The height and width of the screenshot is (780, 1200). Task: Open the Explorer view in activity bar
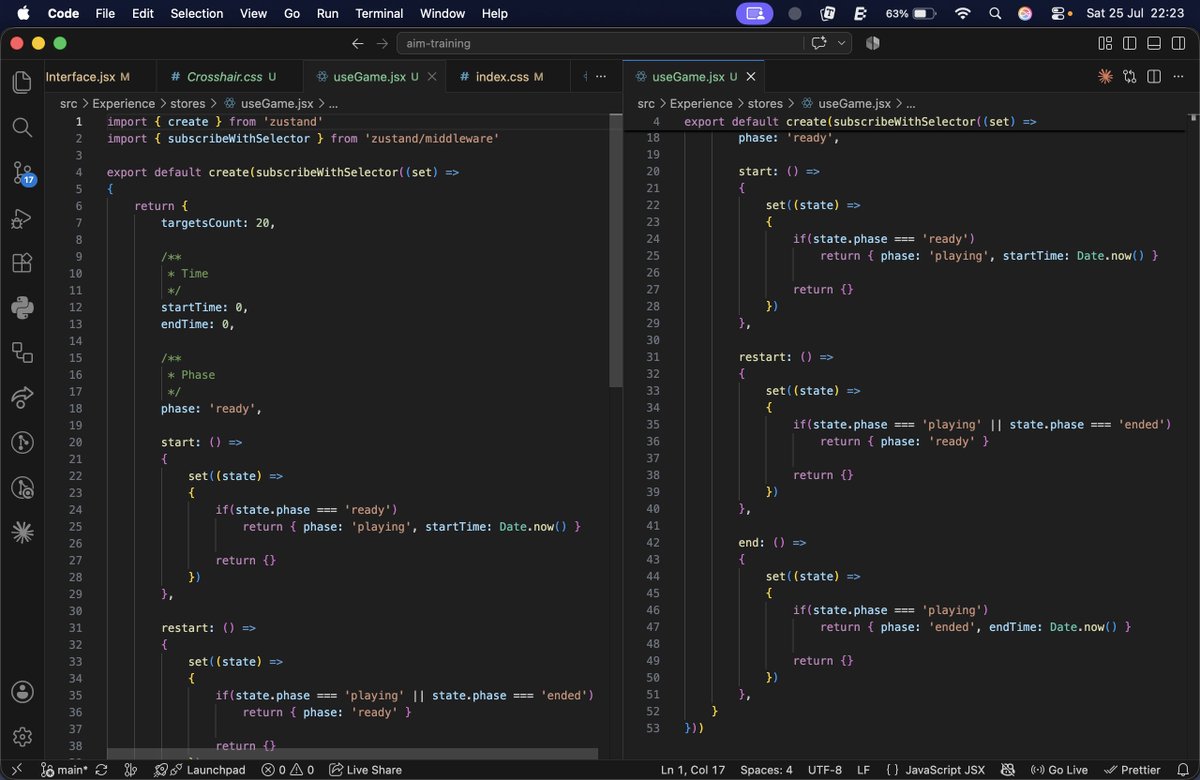22,82
